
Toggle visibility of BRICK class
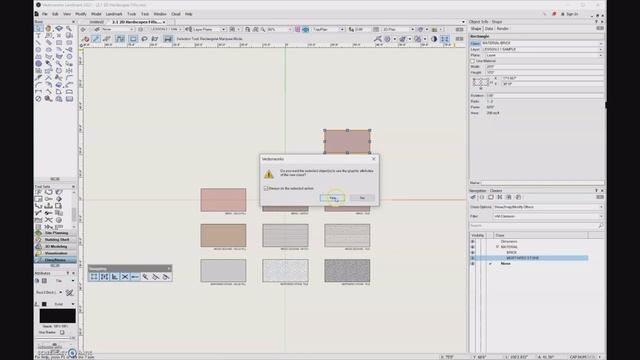click(x=473, y=253)
